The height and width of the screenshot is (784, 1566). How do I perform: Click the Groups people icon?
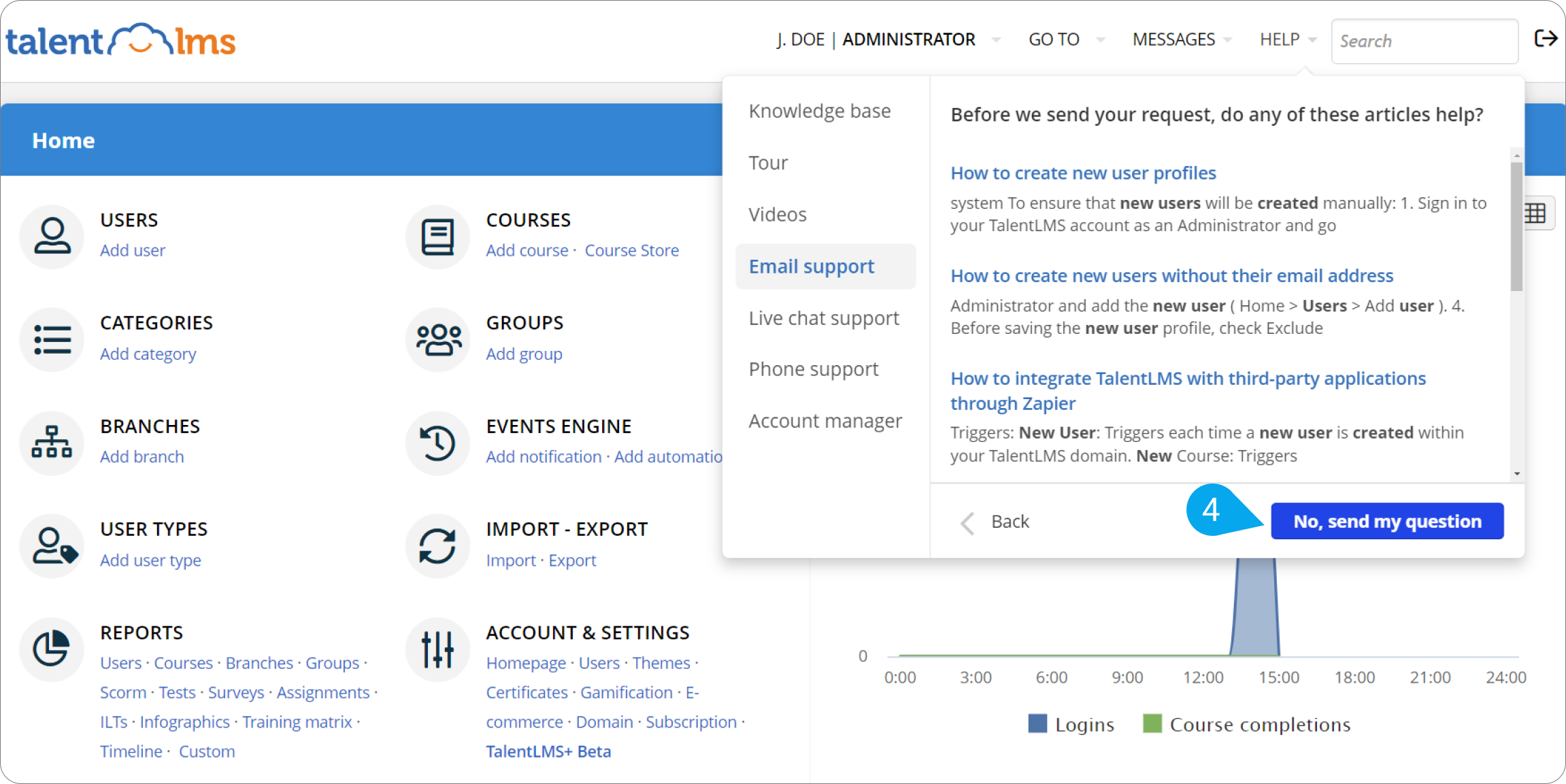pos(437,339)
